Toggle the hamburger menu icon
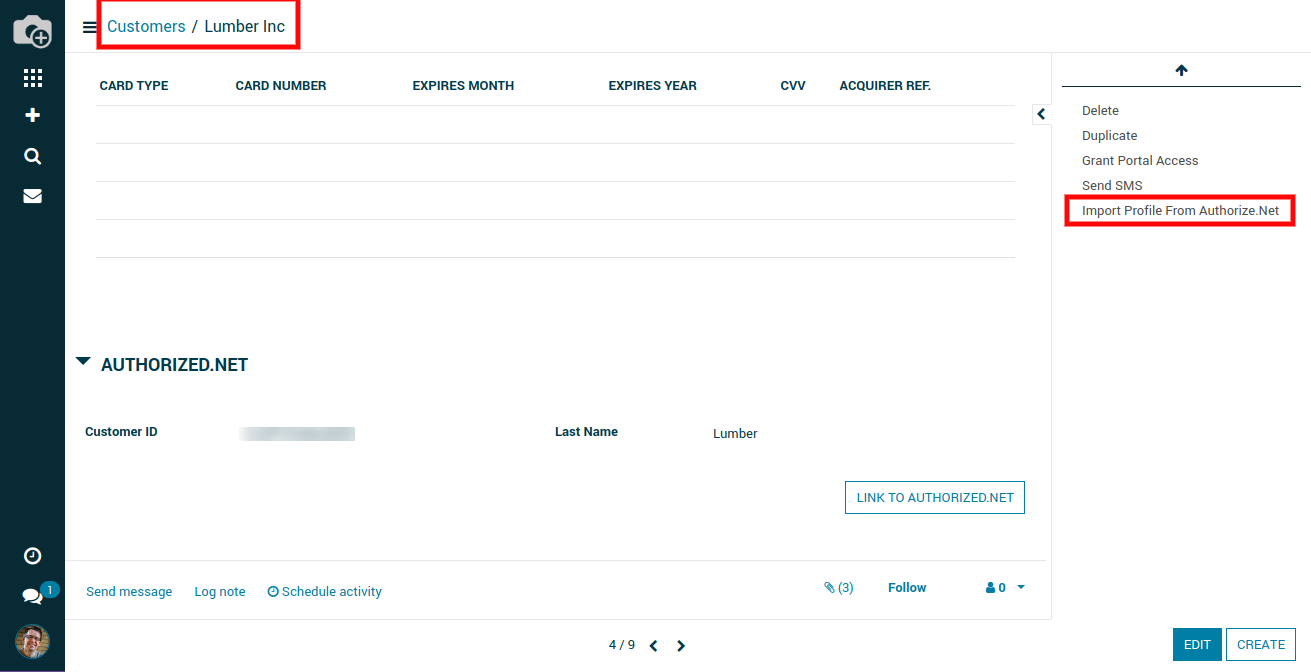 click(89, 27)
